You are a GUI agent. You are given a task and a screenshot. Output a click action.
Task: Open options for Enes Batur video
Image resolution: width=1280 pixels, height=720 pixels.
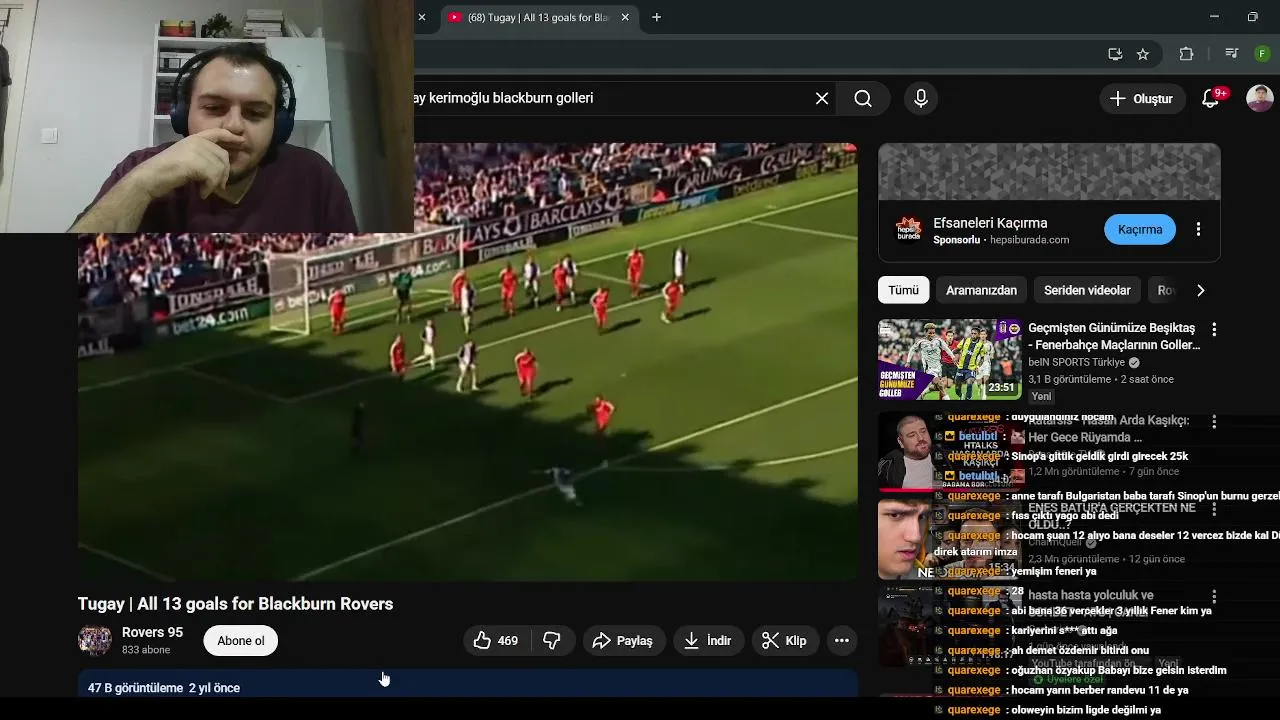point(1213,509)
